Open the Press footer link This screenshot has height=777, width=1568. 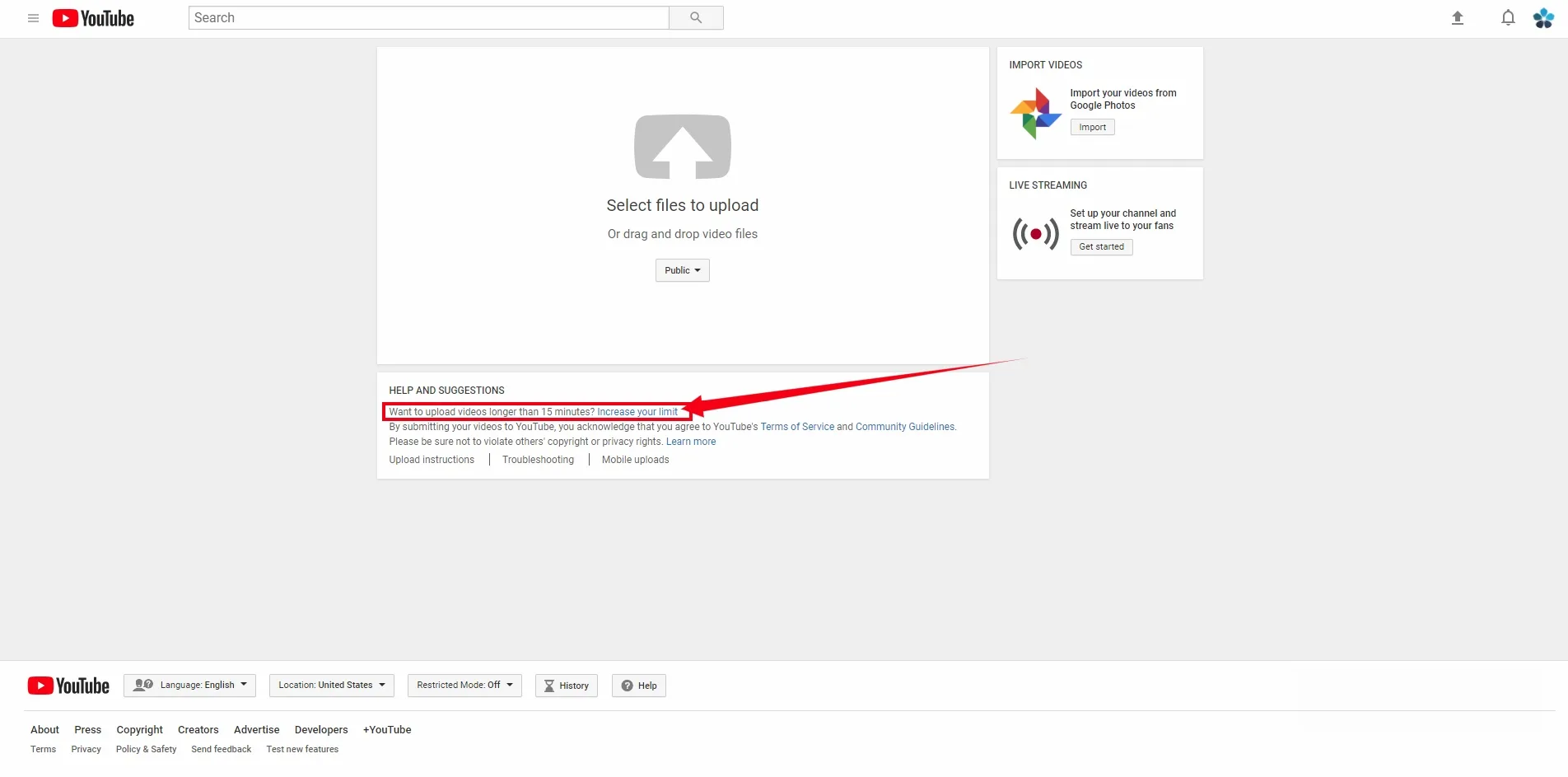[87, 730]
